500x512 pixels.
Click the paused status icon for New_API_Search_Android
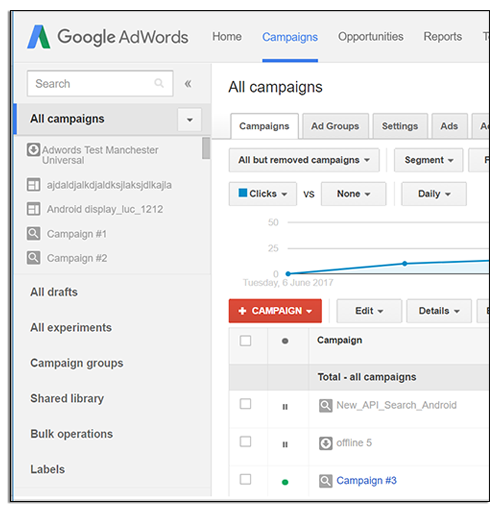[285, 407]
